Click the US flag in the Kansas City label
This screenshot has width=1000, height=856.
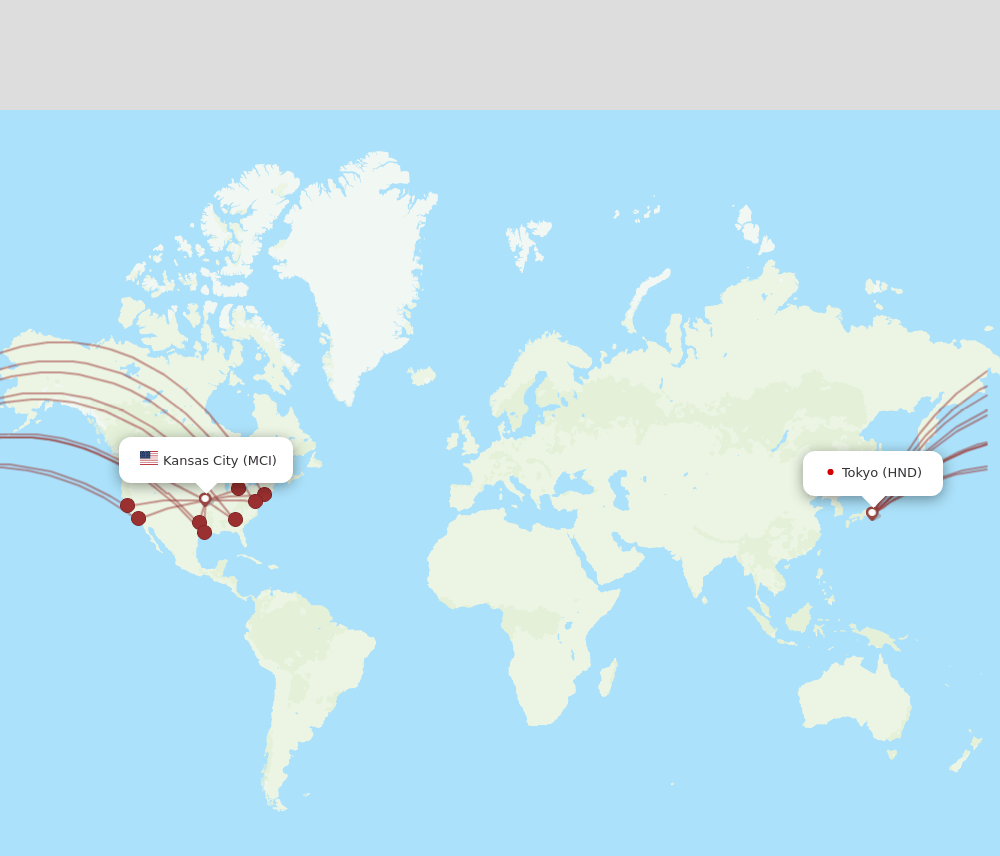[x=149, y=458]
